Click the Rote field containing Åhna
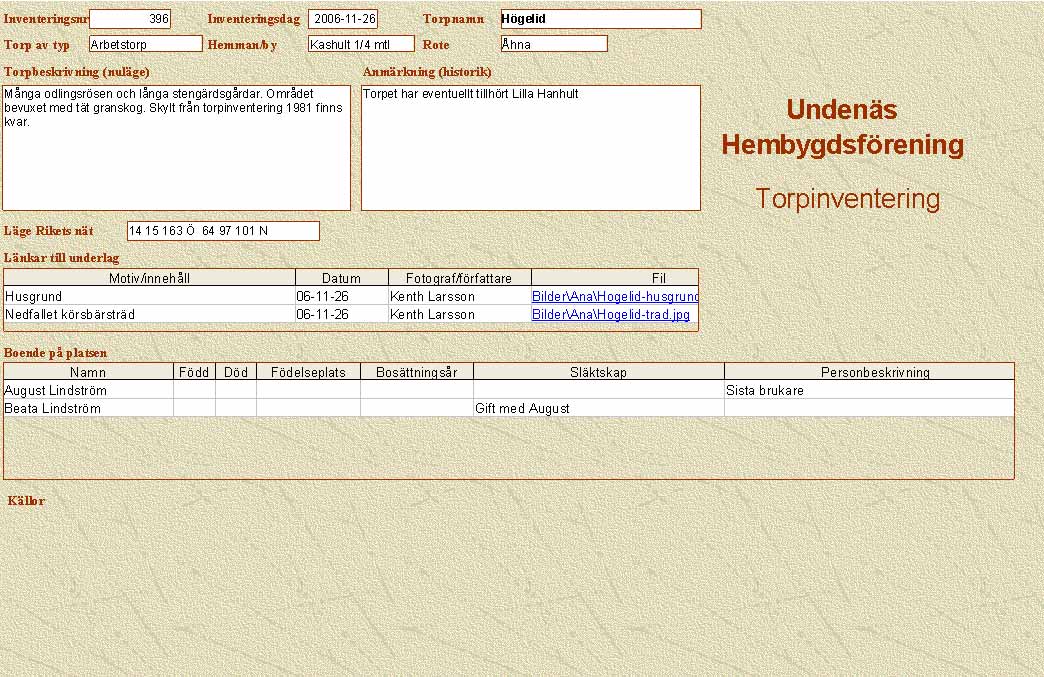The image size is (1044, 677). [x=554, y=44]
